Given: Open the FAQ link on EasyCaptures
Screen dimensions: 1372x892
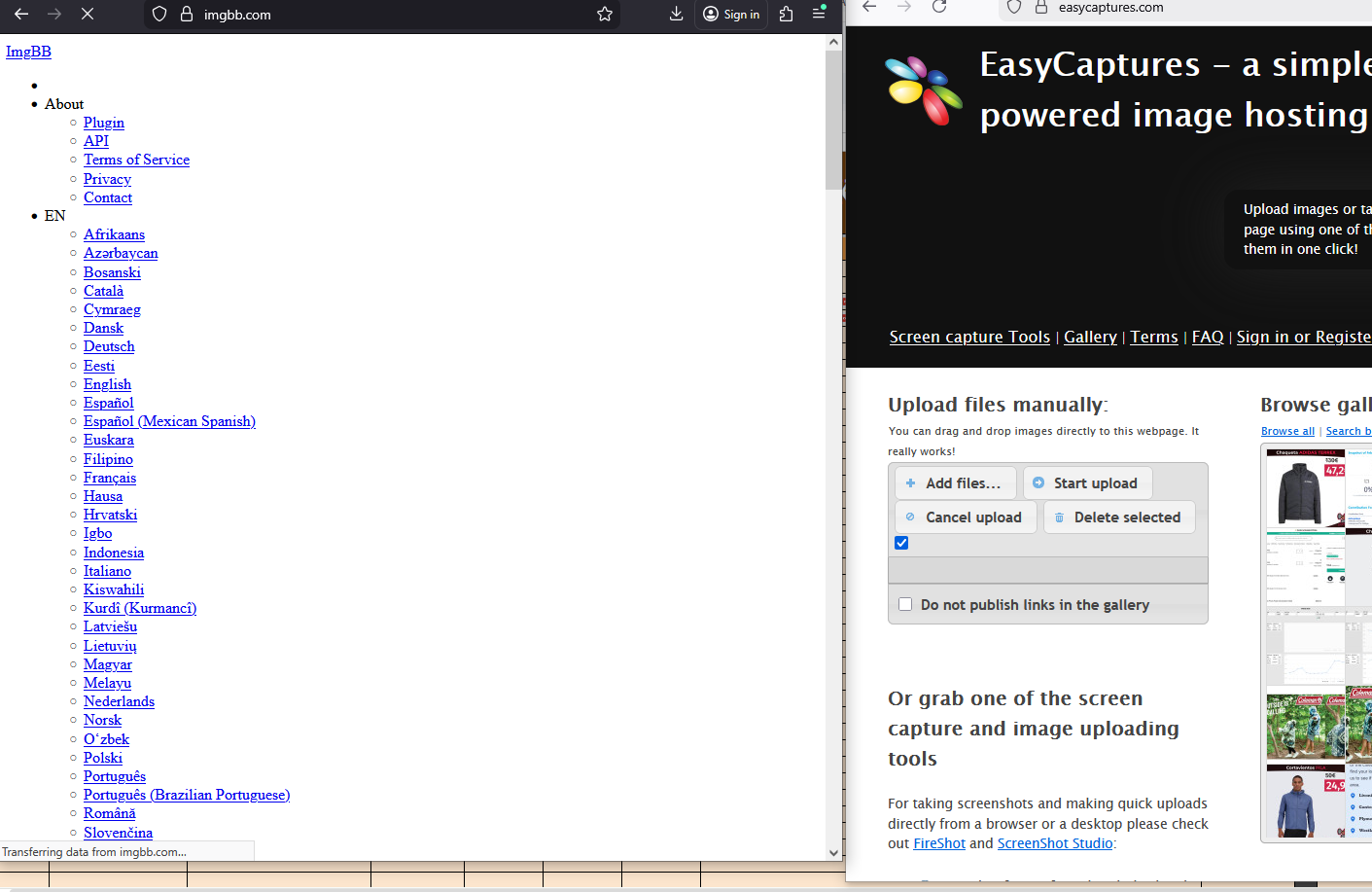Looking at the screenshot, I should coord(1208,337).
